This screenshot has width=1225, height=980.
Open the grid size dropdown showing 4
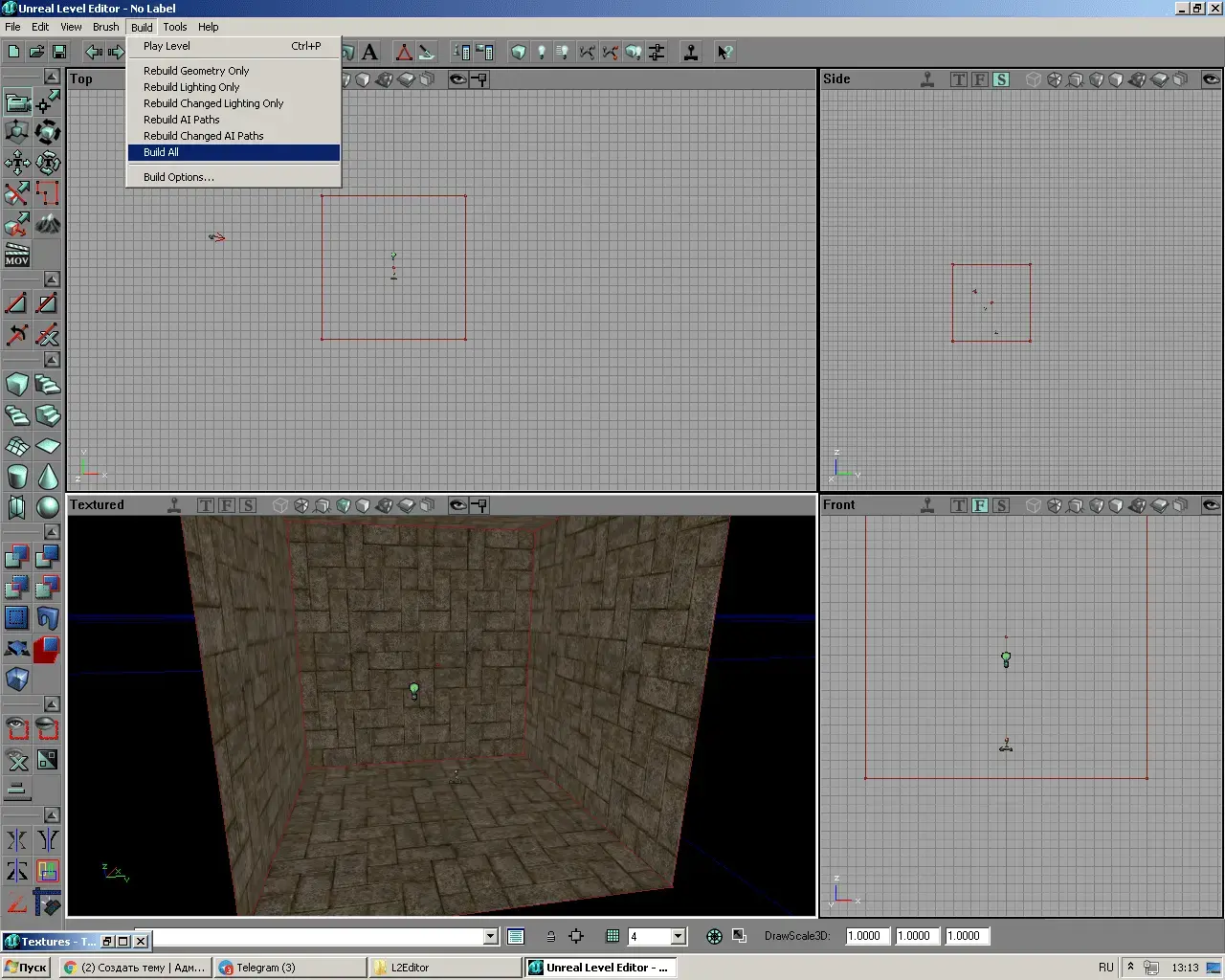click(x=679, y=936)
